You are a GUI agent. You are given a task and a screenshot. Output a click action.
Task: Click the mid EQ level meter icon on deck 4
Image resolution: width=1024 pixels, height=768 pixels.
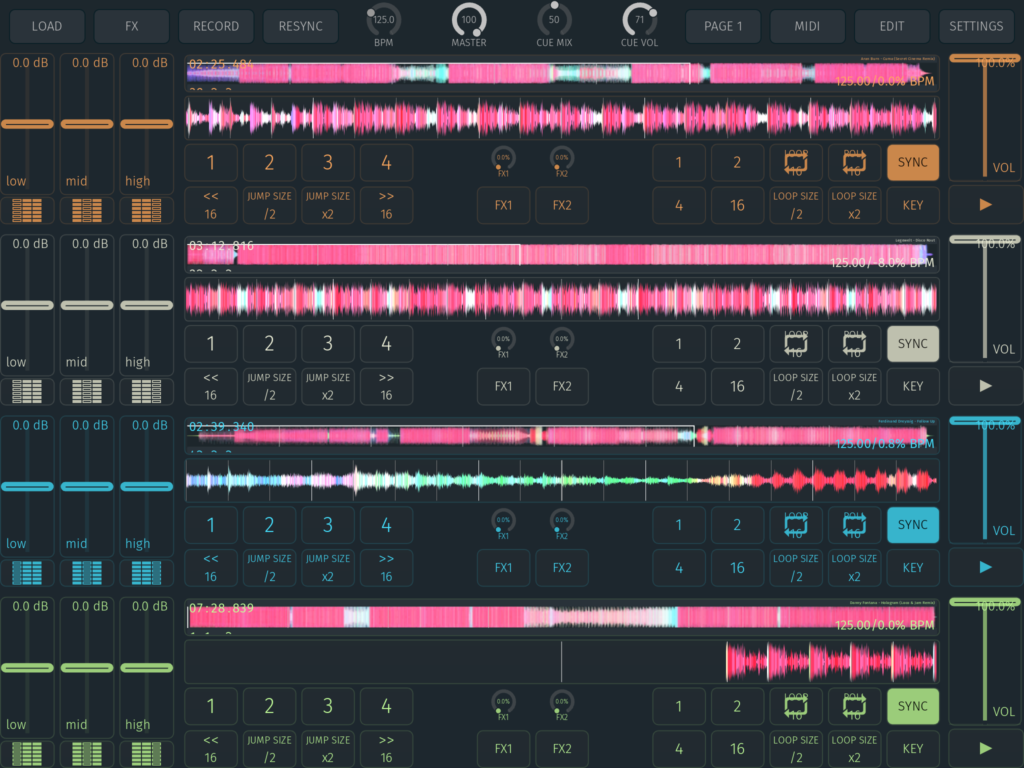click(x=87, y=754)
